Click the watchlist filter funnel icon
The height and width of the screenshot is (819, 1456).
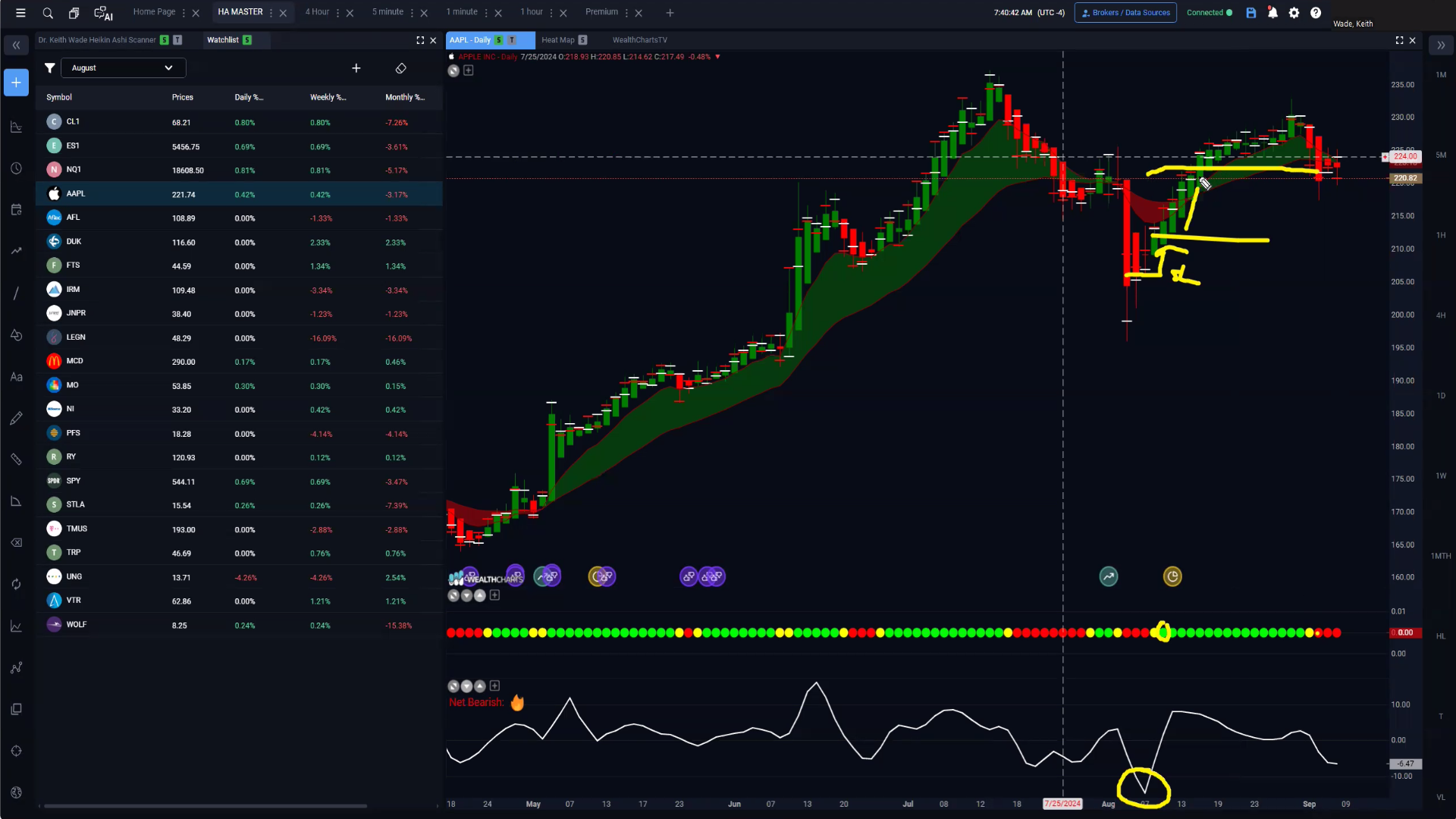[x=49, y=68]
